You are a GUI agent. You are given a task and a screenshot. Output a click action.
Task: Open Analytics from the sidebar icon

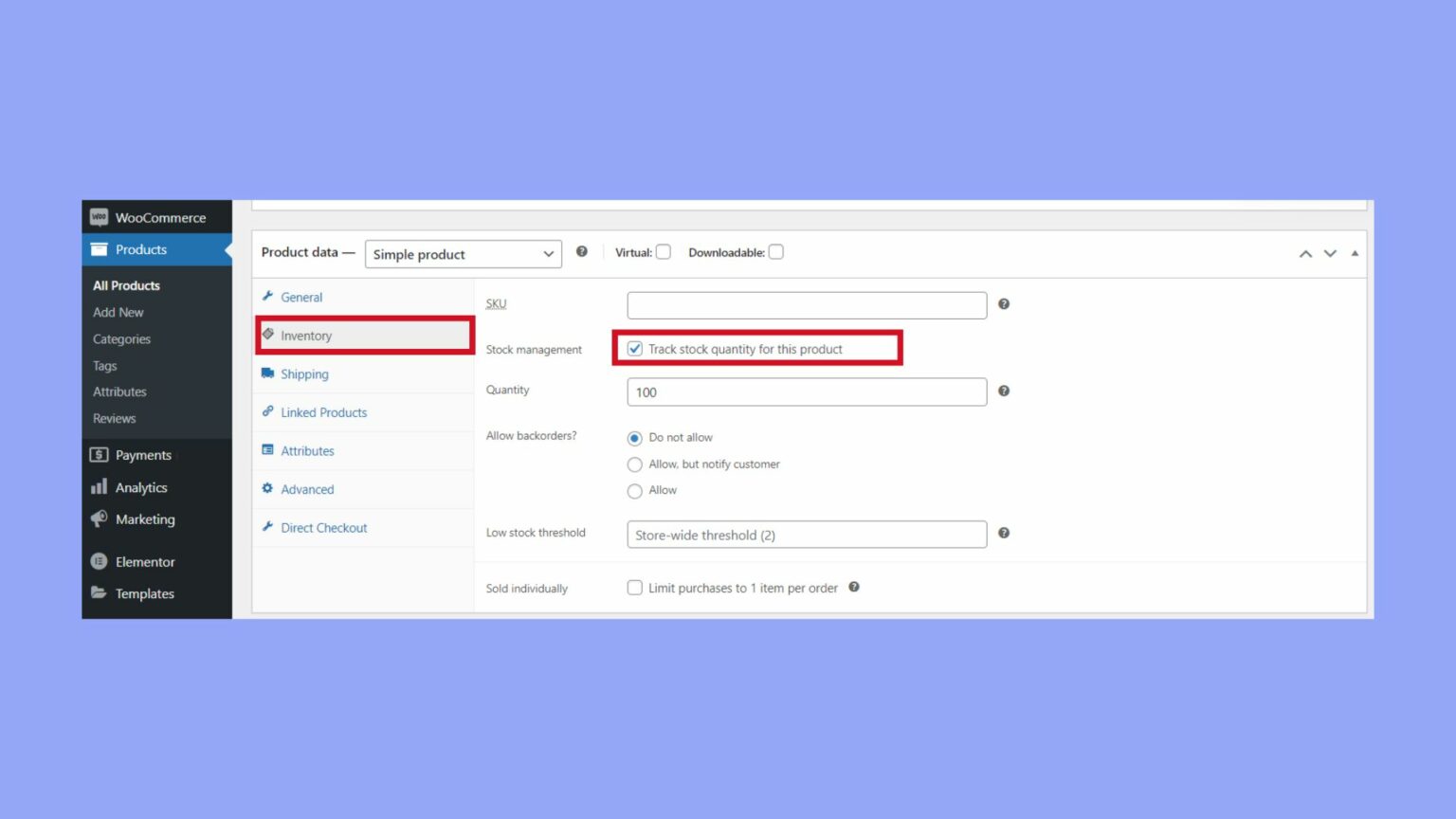pos(100,487)
